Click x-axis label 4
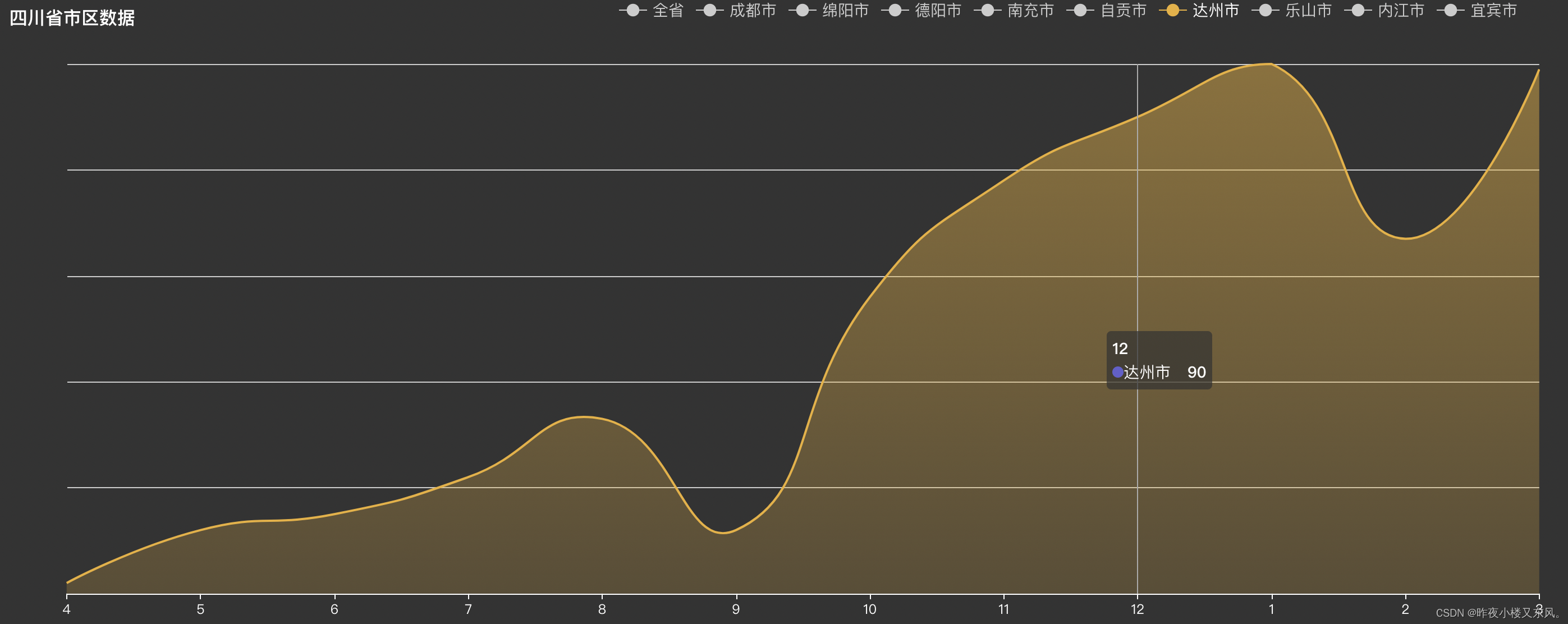The height and width of the screenshot is (624, 1568). point(66,609)
